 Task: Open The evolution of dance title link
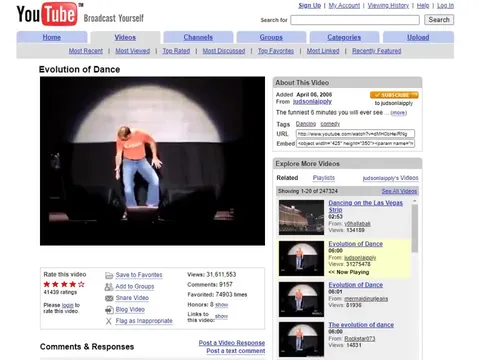point(361,325)
